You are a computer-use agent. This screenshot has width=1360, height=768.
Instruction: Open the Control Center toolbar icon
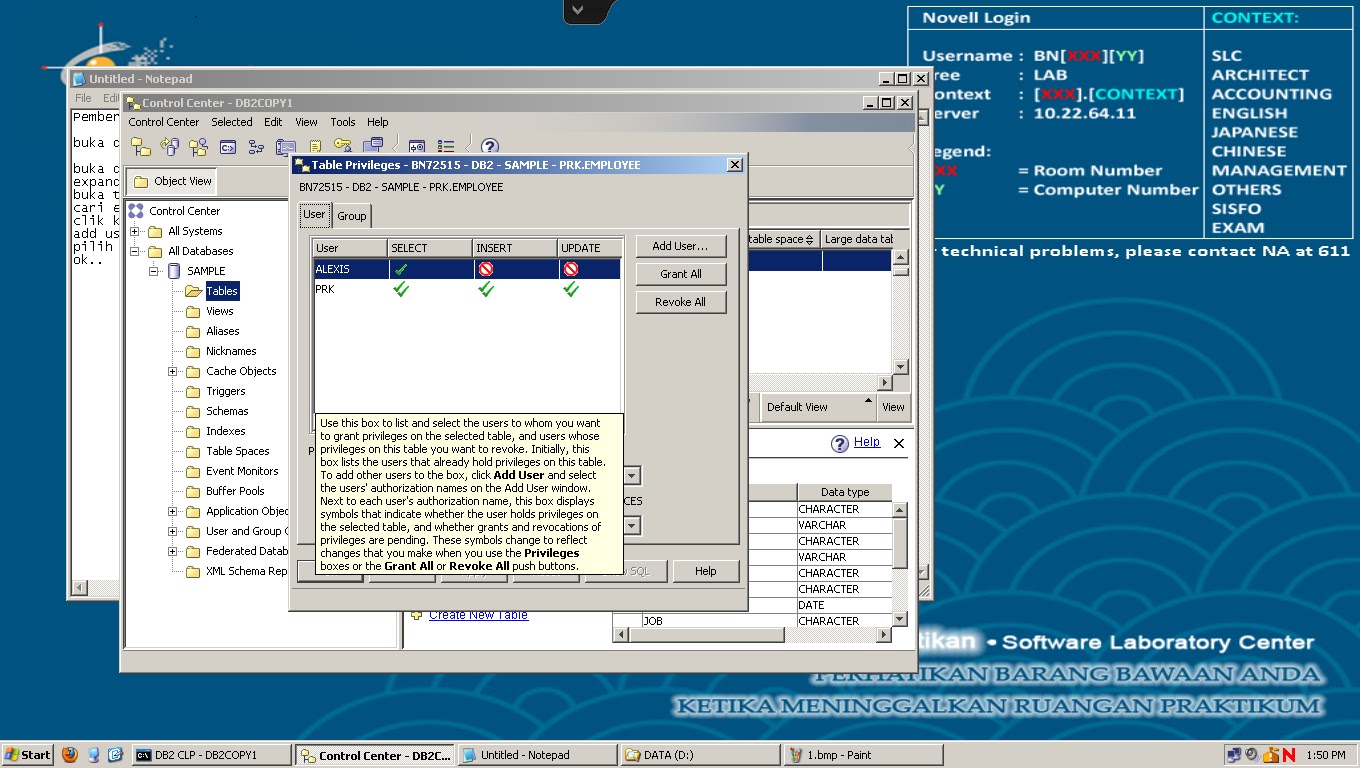click(x=141, y=147)
